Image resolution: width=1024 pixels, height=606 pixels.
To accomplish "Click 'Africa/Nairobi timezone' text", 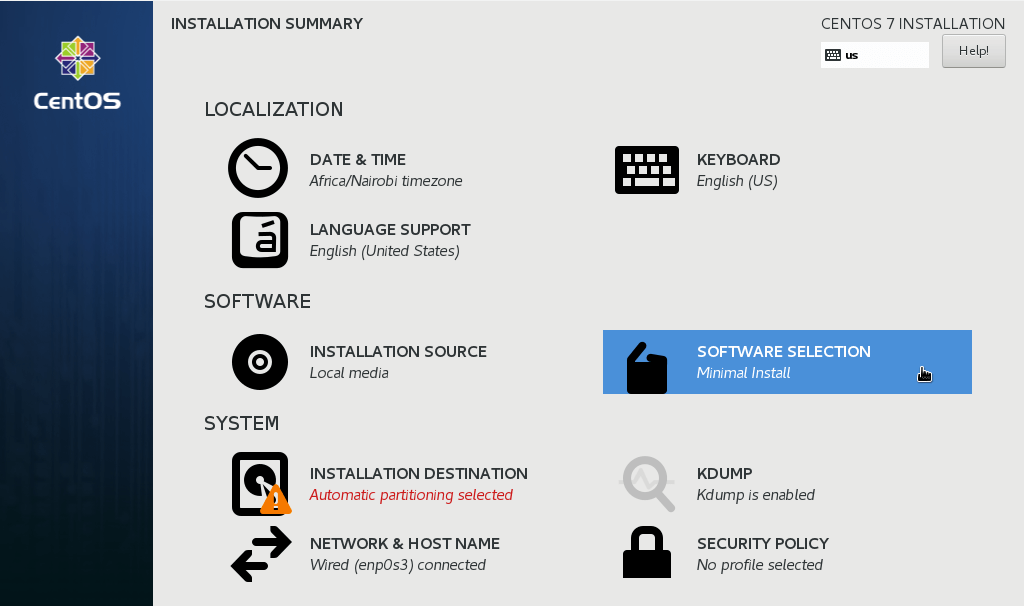I will tap(386, 181).
